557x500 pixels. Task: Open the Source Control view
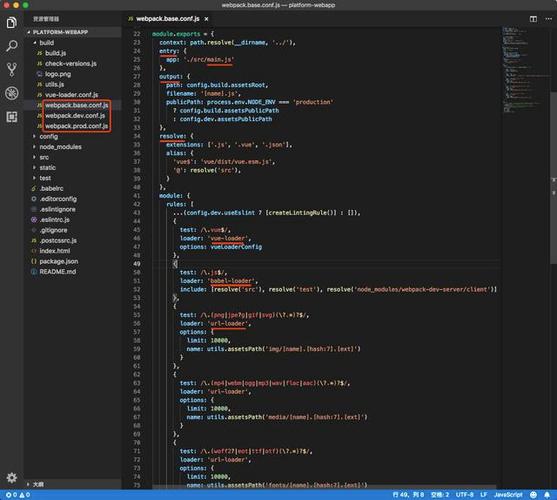pos(11,70)
